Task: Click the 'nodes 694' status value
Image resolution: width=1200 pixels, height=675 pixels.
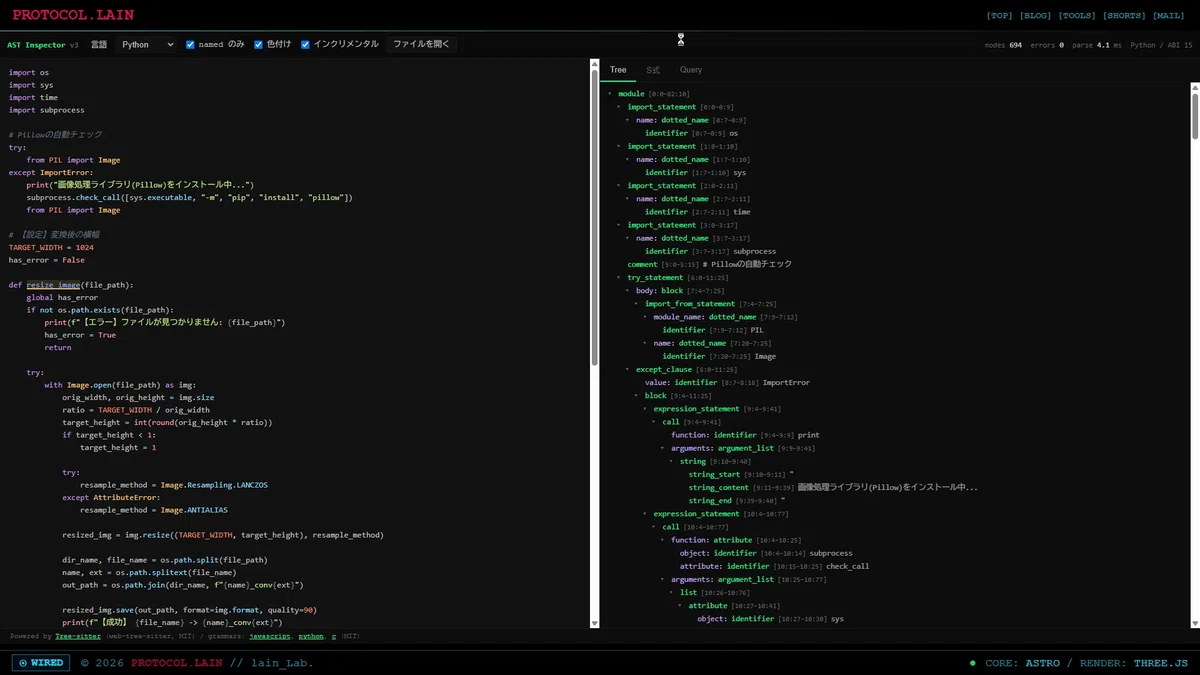Action: 1003,45
